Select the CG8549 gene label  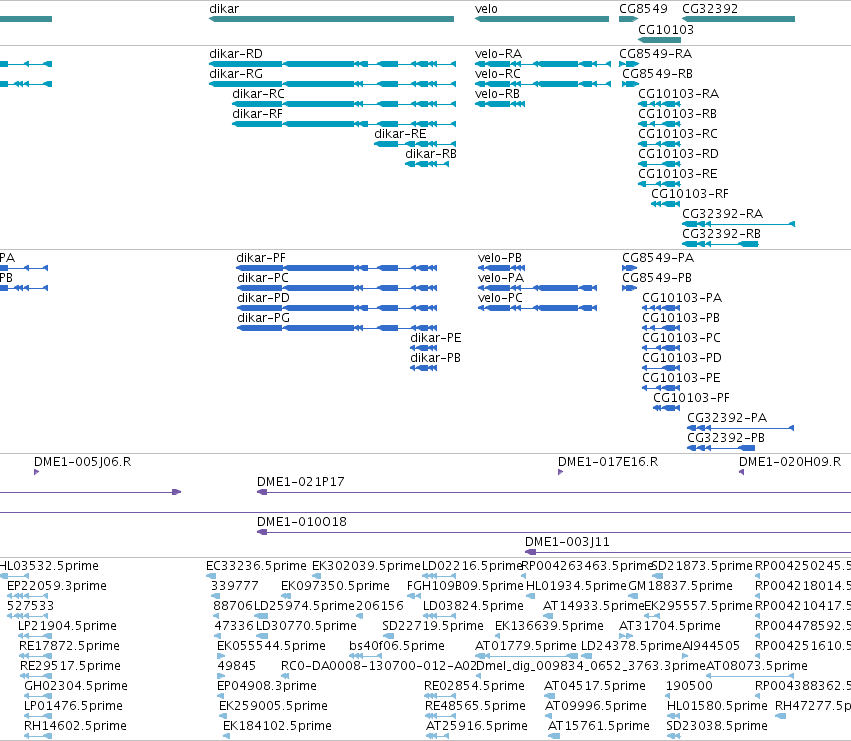coord(643,9)
